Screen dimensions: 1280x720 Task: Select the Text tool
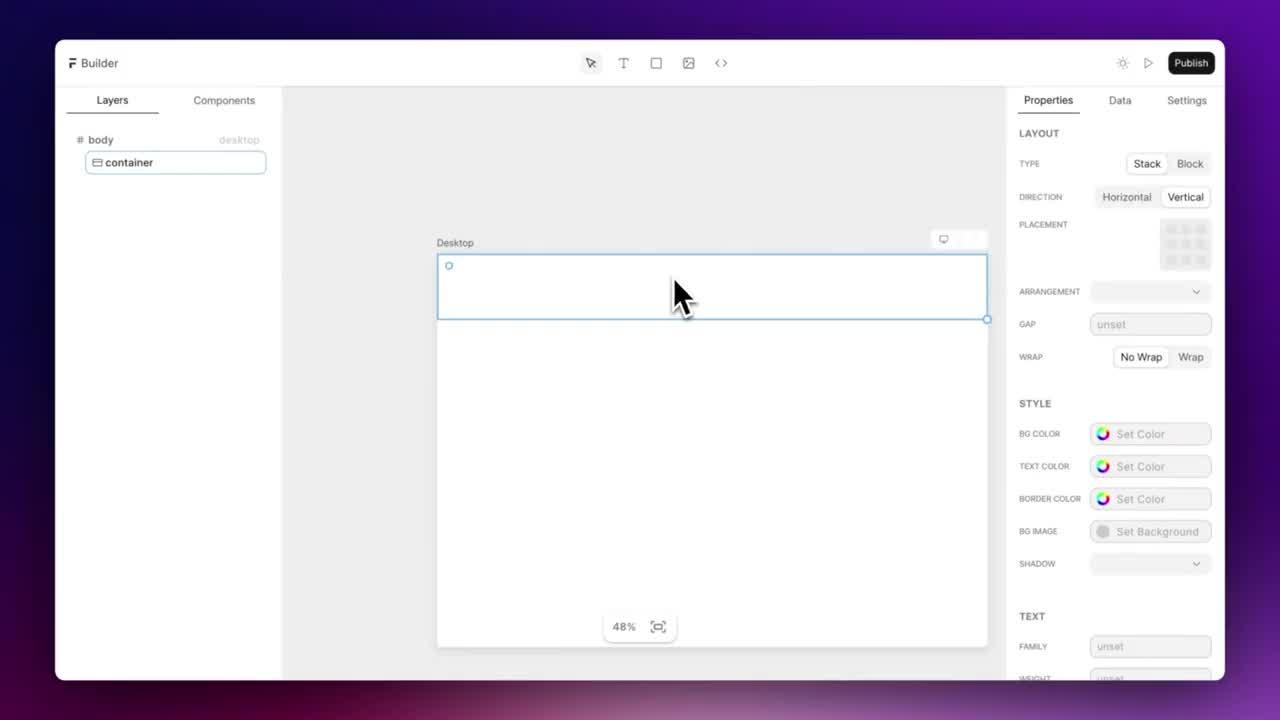623,63
